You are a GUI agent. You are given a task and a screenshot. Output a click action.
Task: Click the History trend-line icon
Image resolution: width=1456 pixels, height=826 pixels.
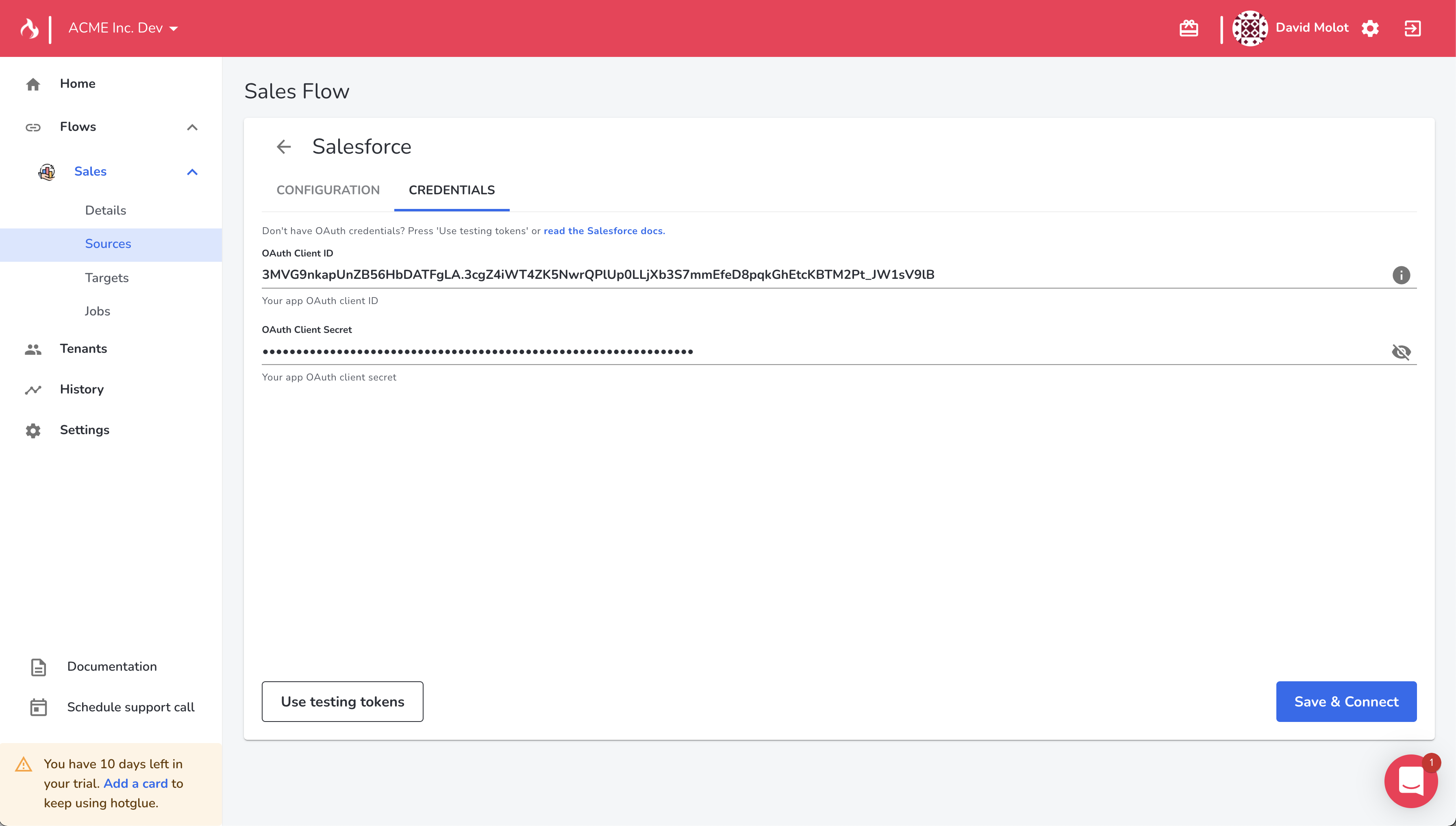(33, 390)
